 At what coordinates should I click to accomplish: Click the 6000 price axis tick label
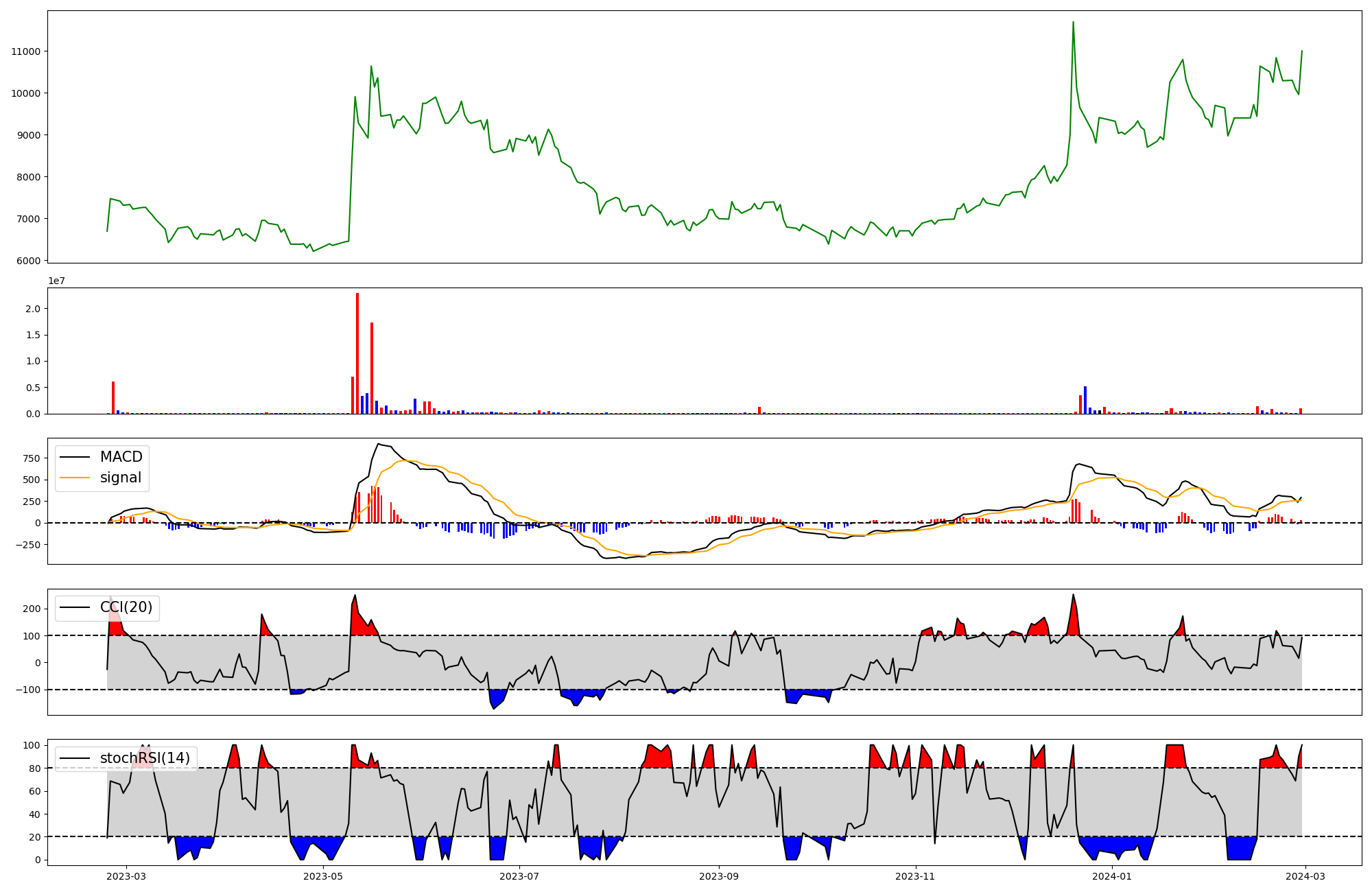point(28,261)
